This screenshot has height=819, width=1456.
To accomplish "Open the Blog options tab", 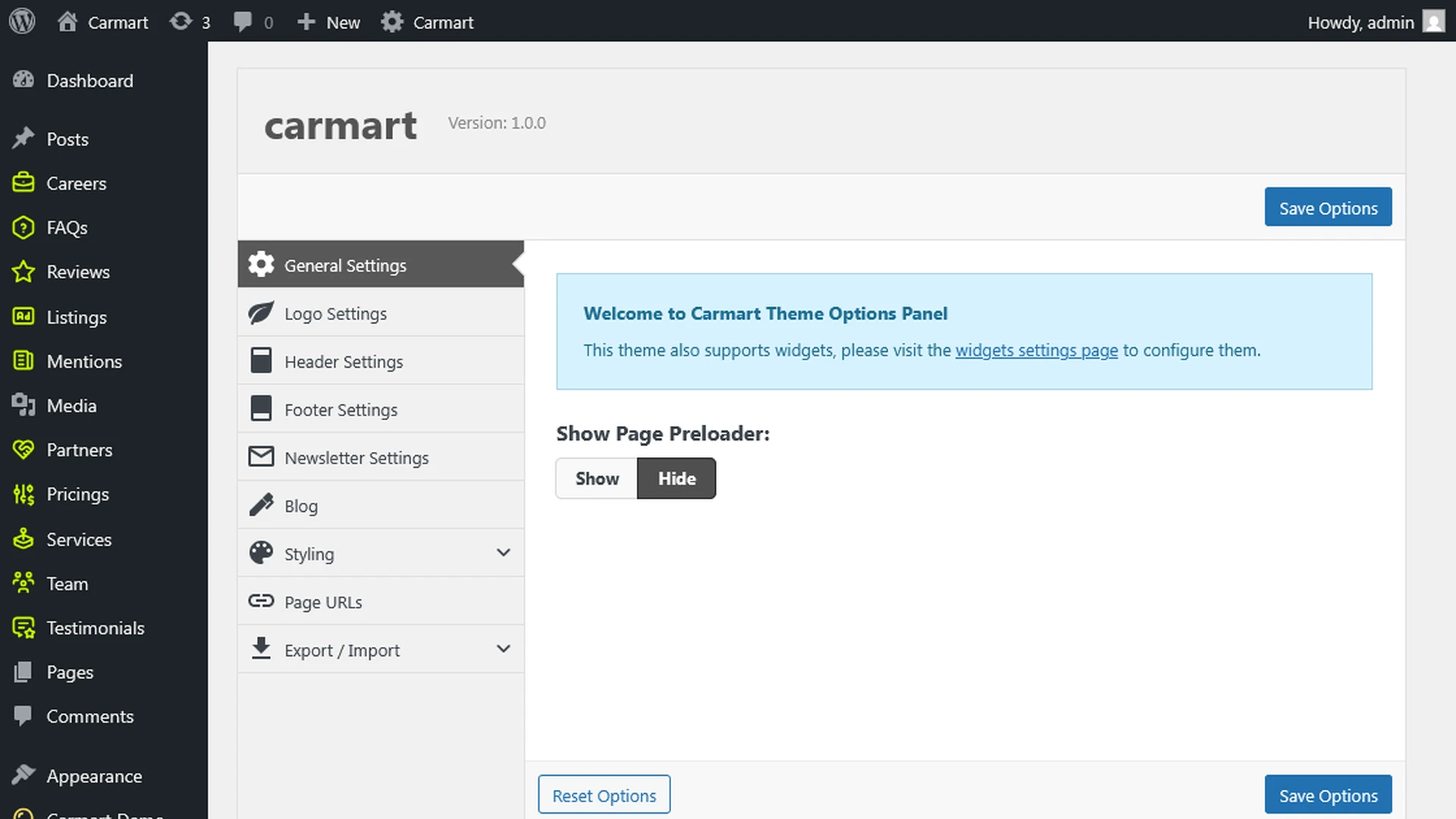I will click(381, 506).
